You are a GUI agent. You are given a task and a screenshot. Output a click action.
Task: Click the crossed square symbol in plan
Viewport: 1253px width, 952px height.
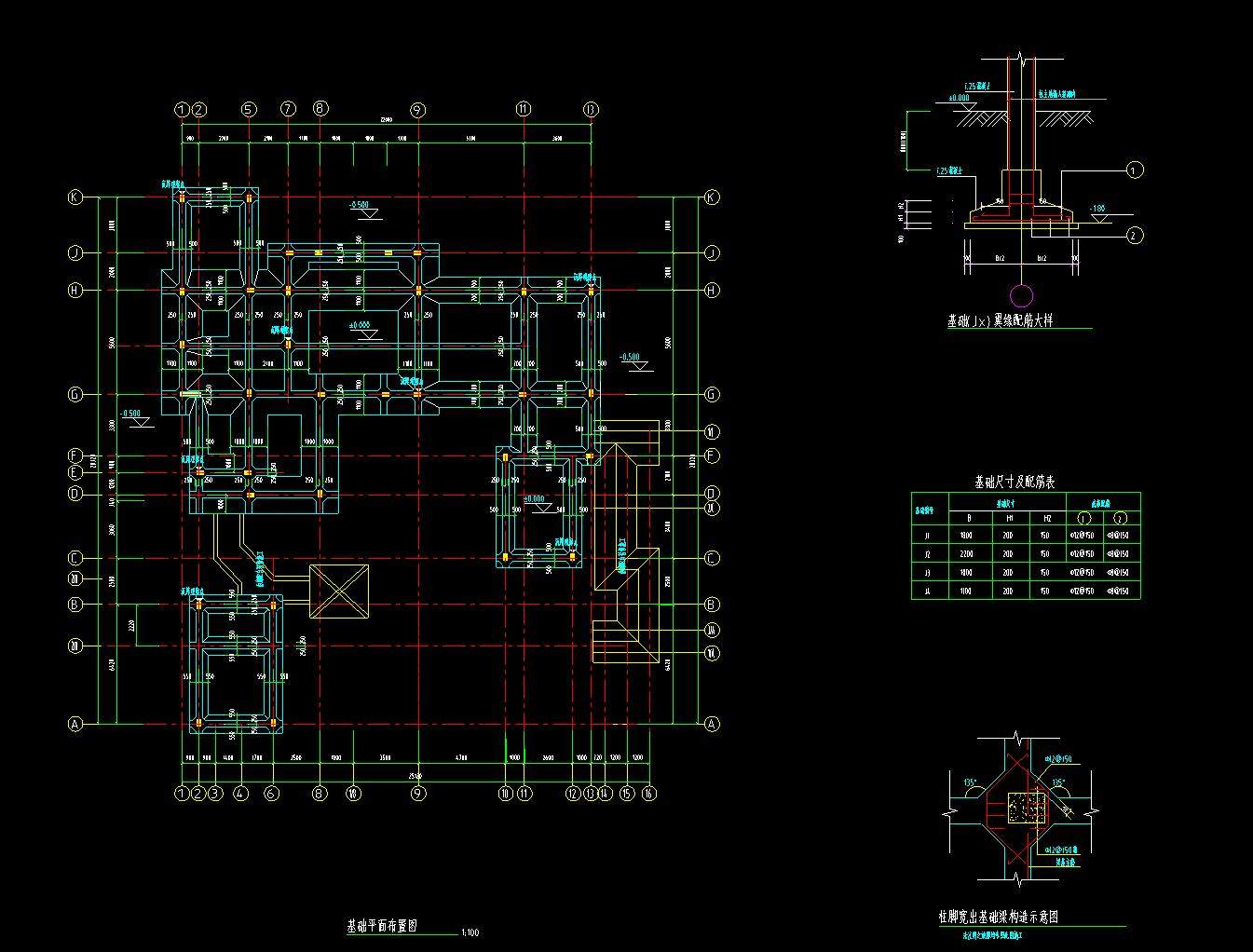[339, 591]
